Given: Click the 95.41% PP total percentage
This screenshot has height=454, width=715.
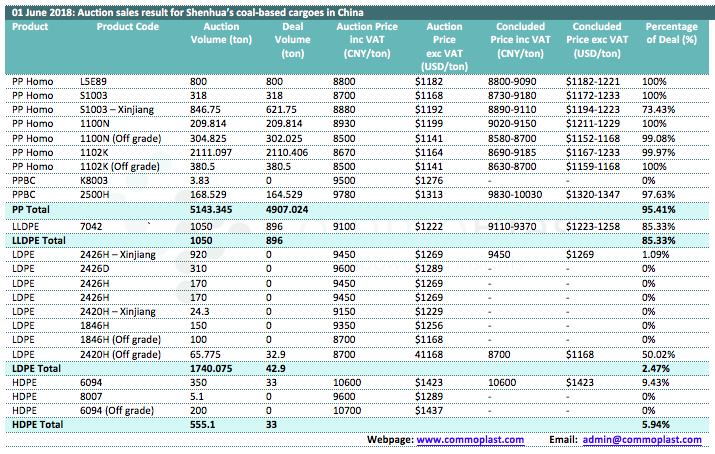Looking at the screenshot, I should (662, 211).
